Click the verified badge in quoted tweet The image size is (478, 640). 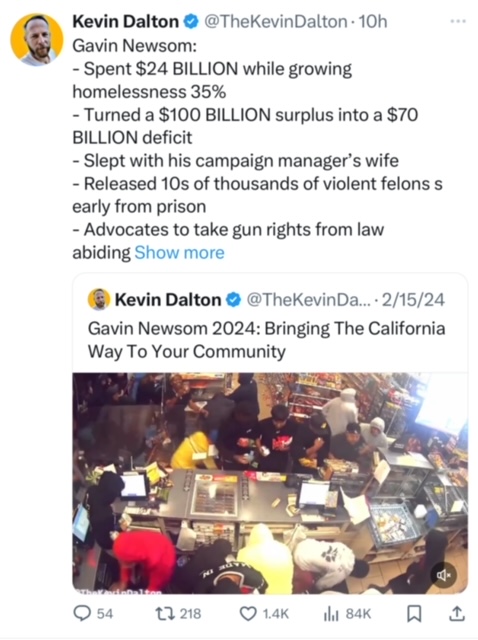[x=233, y=300]
